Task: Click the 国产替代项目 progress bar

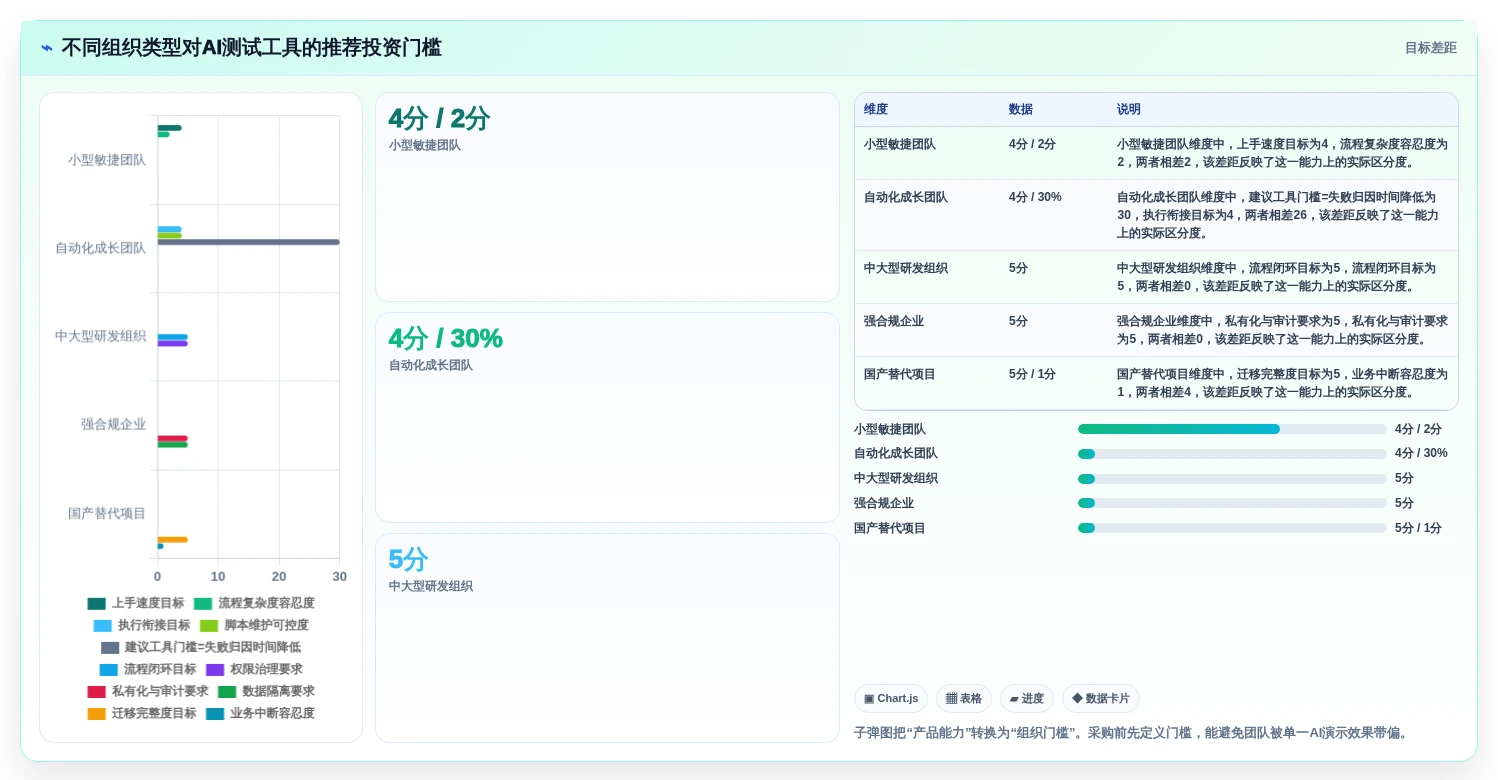Action: click(x=1232, y=528)
